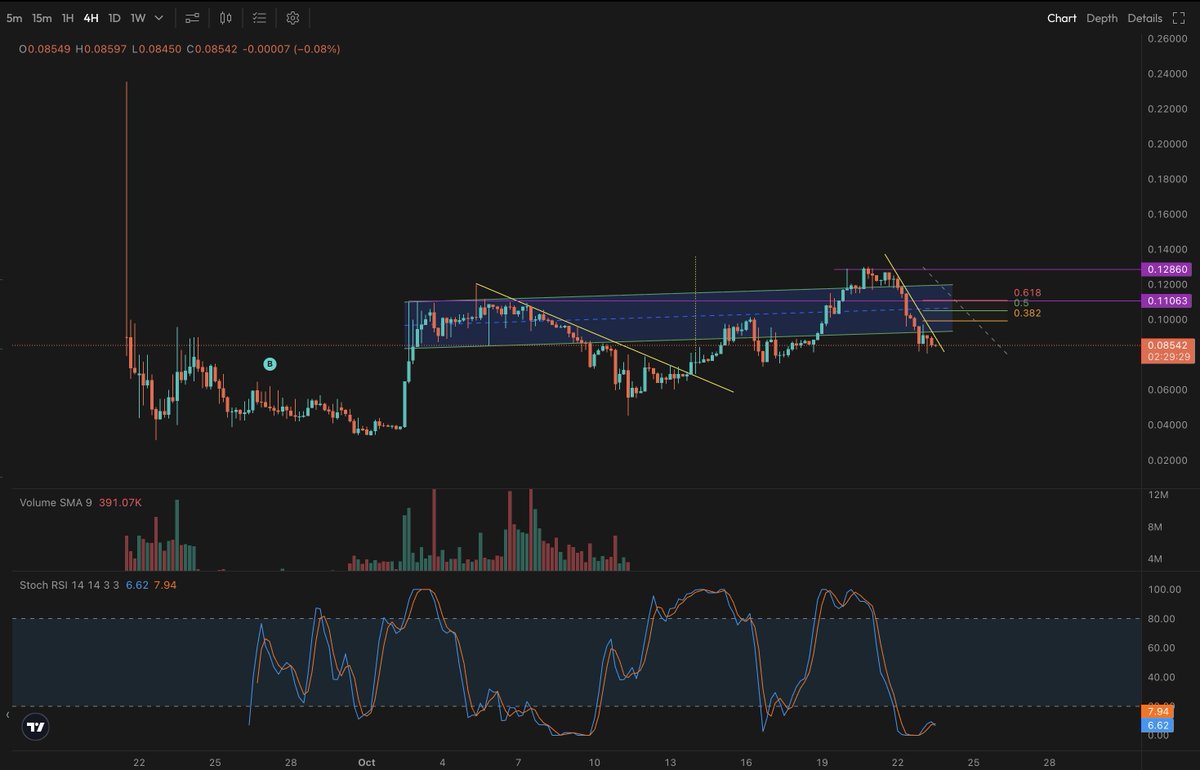
Task: Click the 0.382 Fibonacci level label
Action: click(x=1028, y=313)
